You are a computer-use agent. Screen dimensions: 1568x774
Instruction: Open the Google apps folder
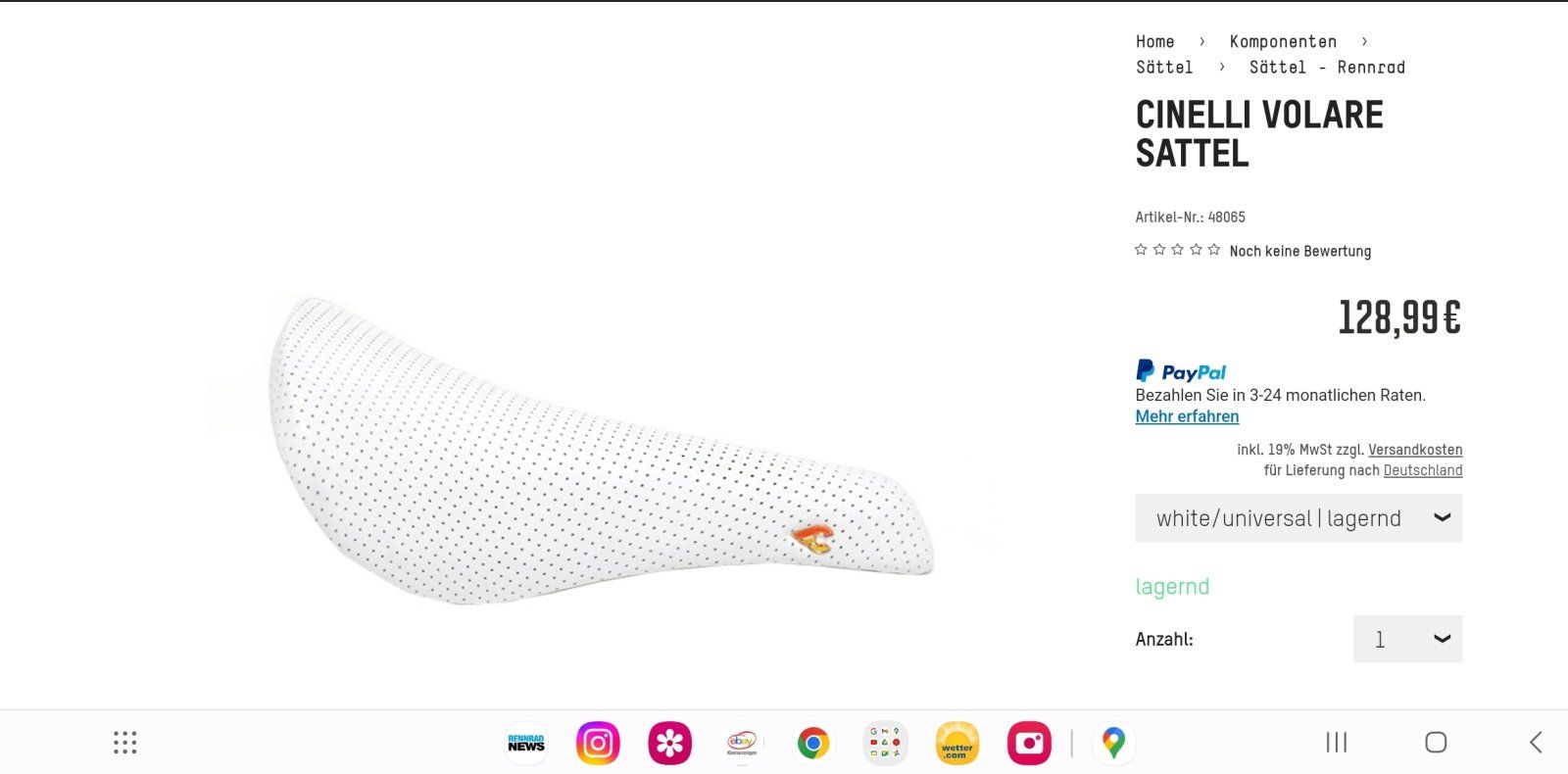tap(885, 744)
